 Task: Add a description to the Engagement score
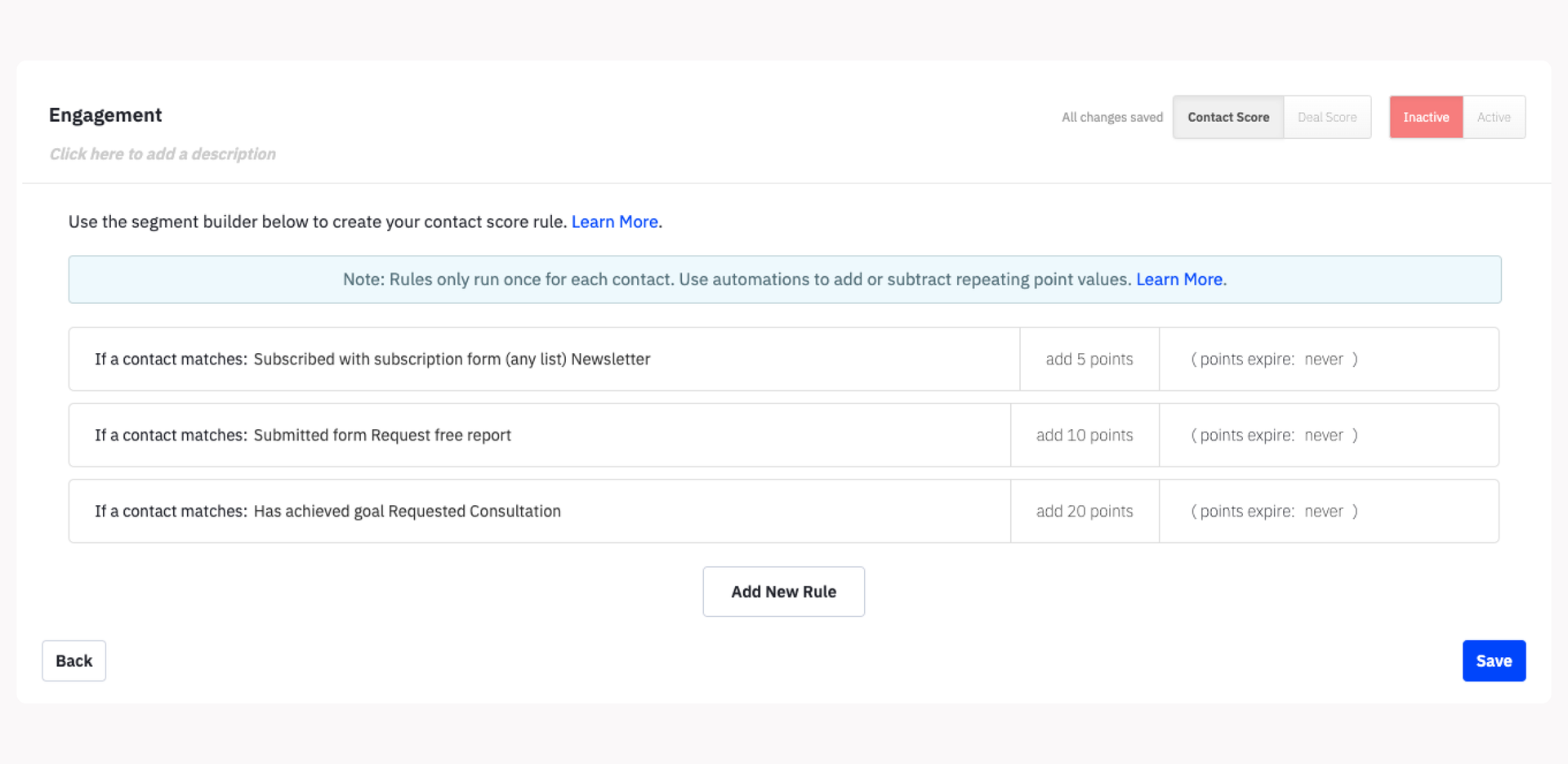pyautogui.click(x=163, y=154)
